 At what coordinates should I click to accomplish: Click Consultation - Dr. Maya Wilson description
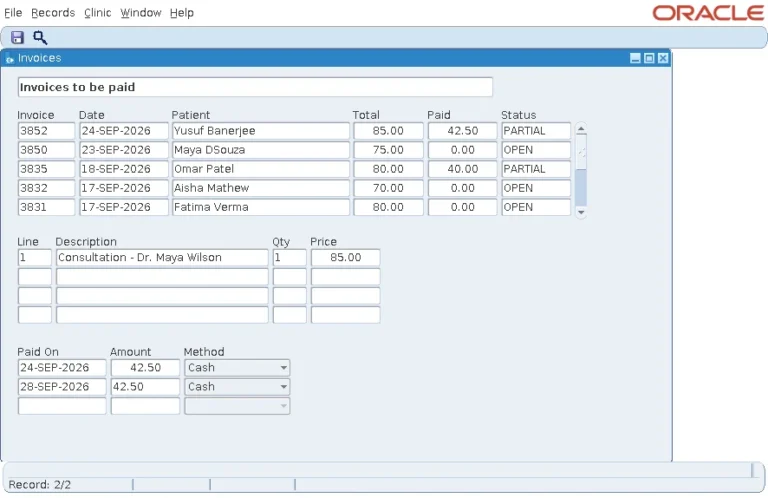click(x=162, y=258)
